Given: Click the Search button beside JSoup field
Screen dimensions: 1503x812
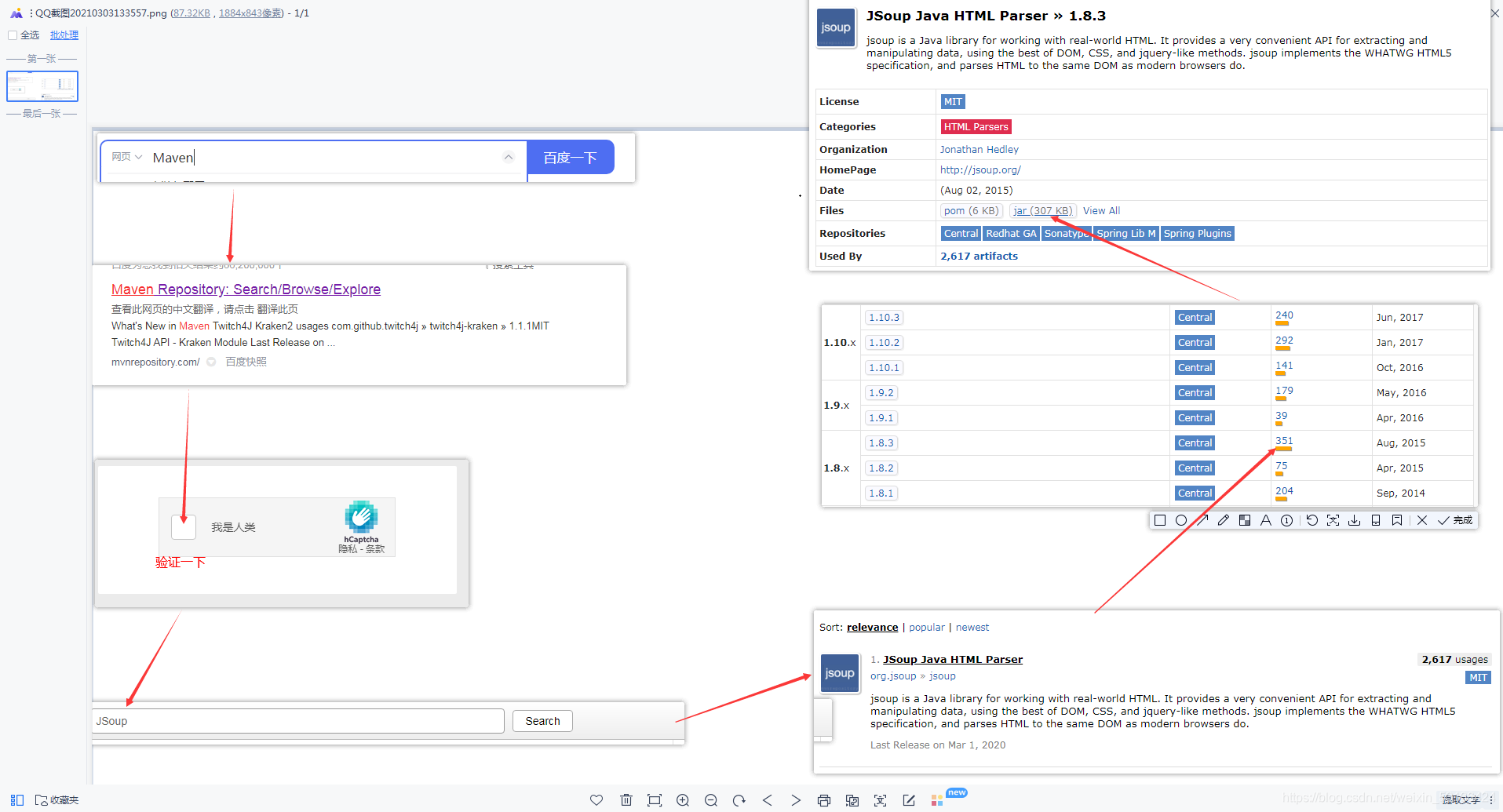Looking at the screenshot, I should [x=543, y=721].
